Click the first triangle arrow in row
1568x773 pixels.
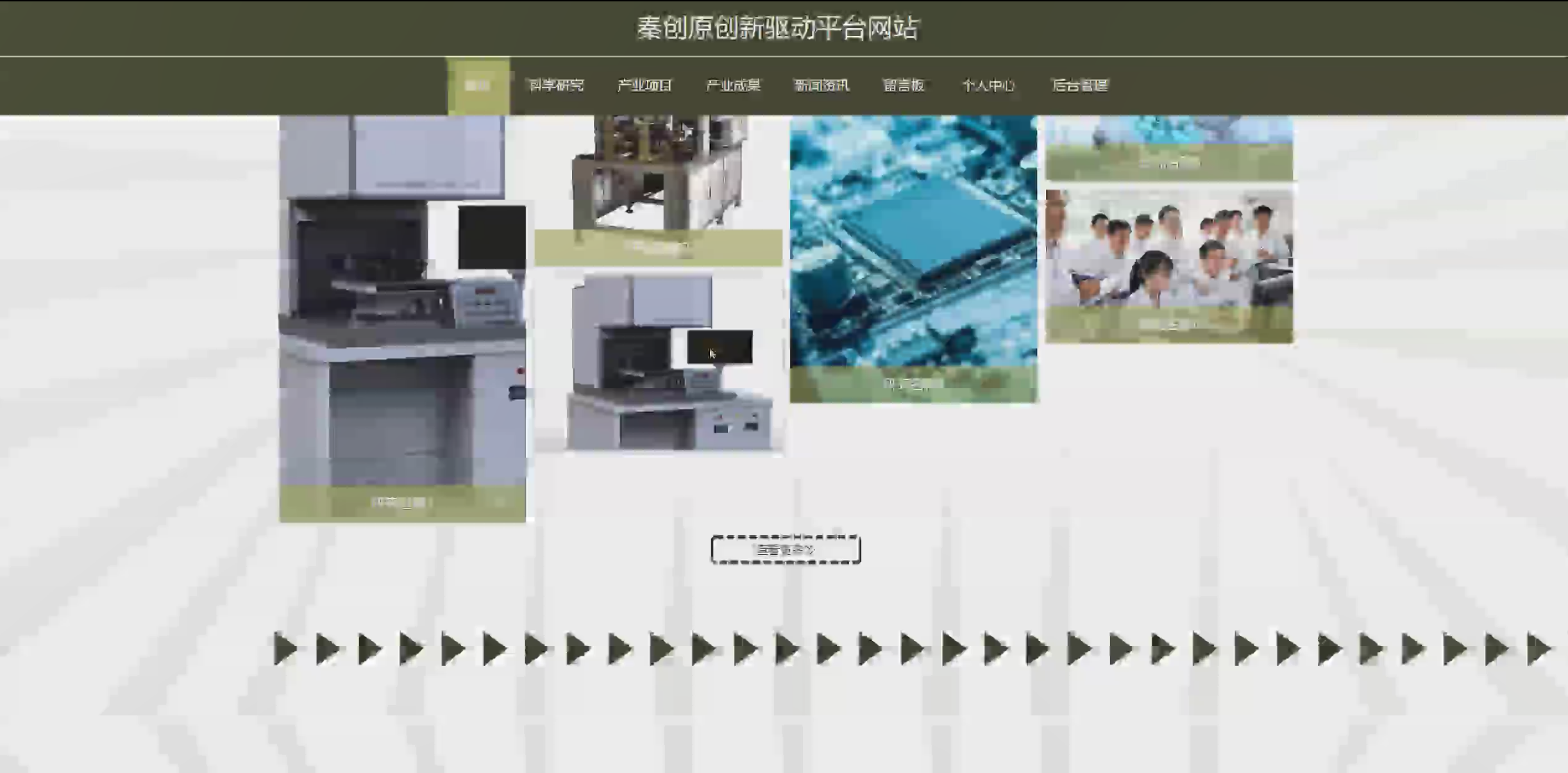coord(285,649)
